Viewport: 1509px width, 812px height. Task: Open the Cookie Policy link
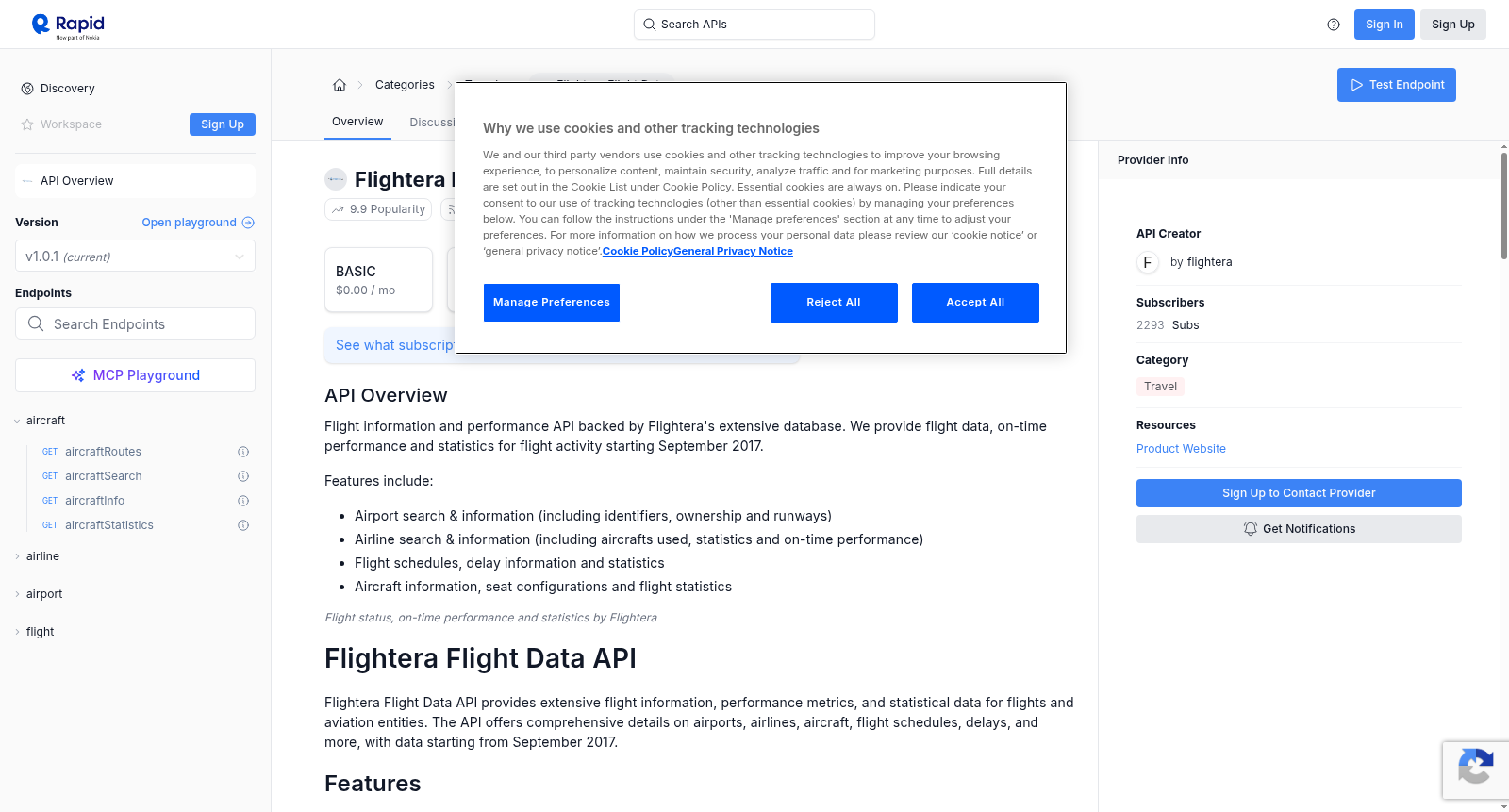click(x=638, y=252)
